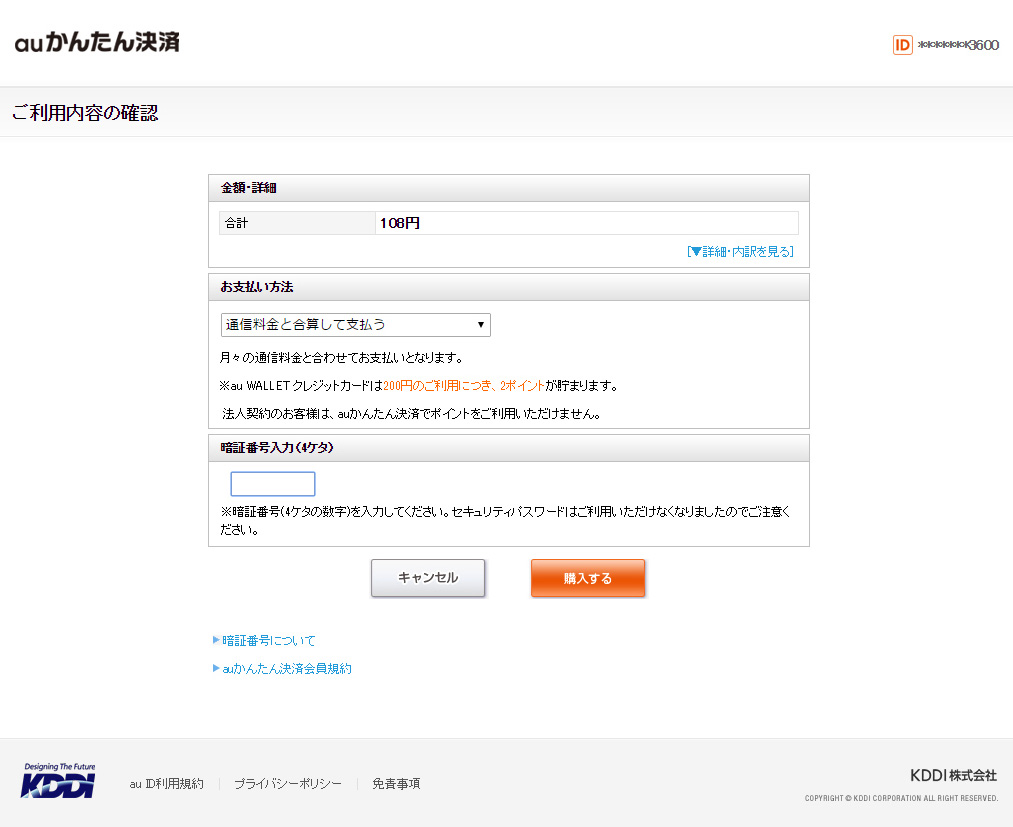Click the total amount 108円
The height and width of the screenshot is (827, 1013).
click(400, 223)
